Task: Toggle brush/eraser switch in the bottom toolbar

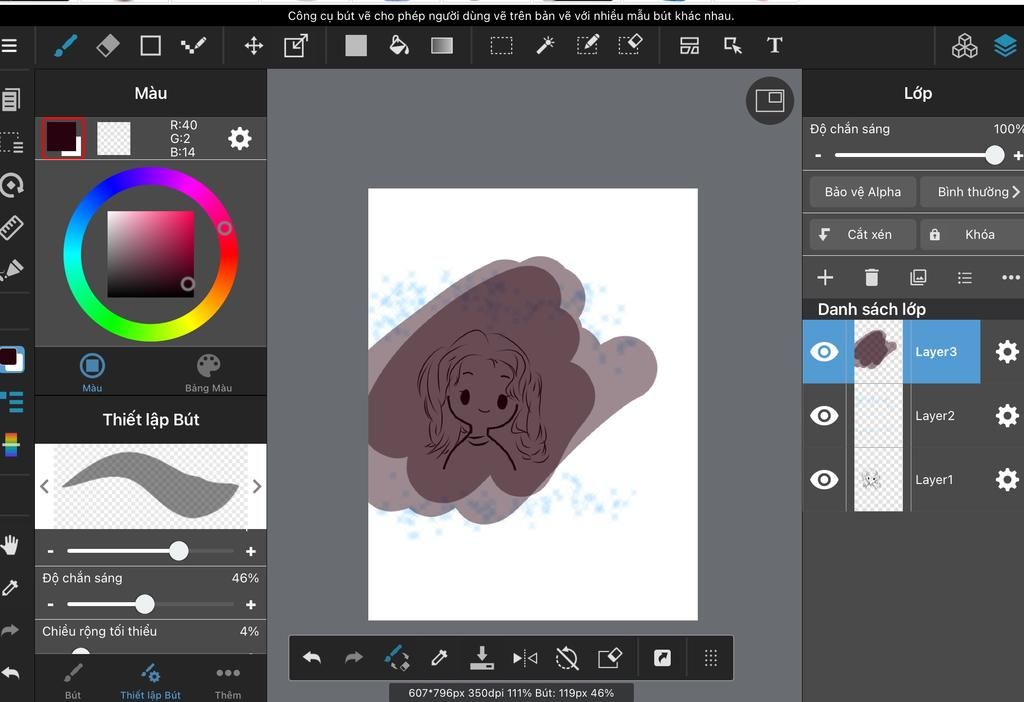Action: point(397,658)
